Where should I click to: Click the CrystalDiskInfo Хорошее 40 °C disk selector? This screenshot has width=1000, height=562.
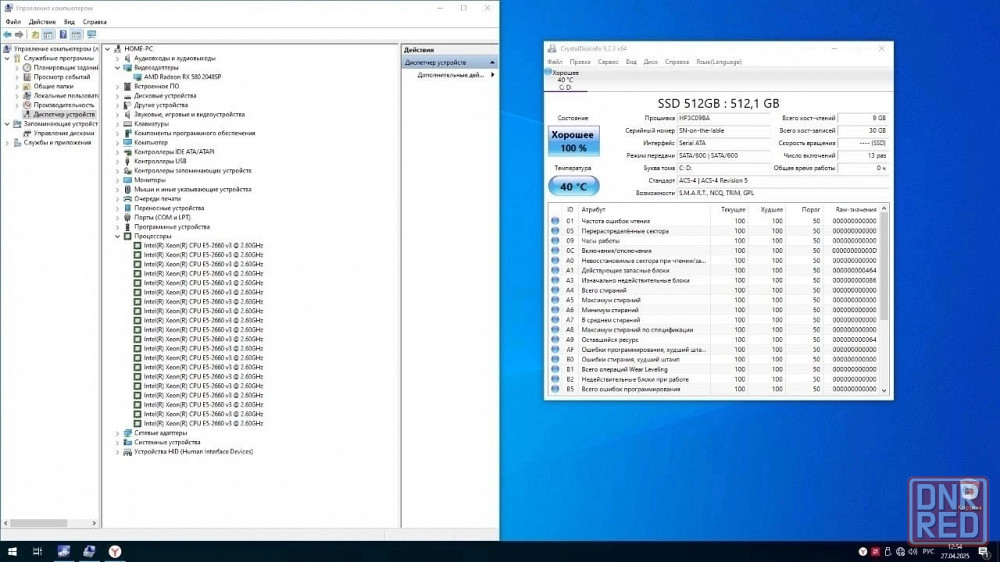tap(565, 80)
